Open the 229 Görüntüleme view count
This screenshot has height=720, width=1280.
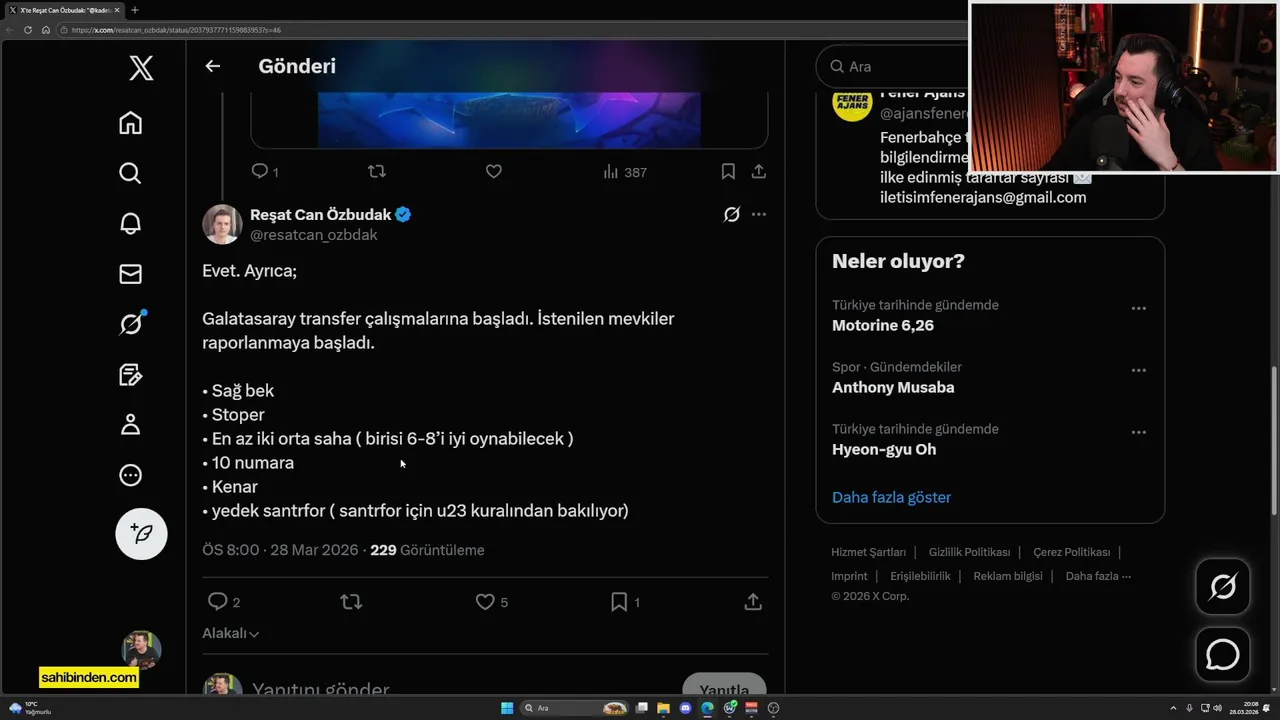click(x=427, y=550)
